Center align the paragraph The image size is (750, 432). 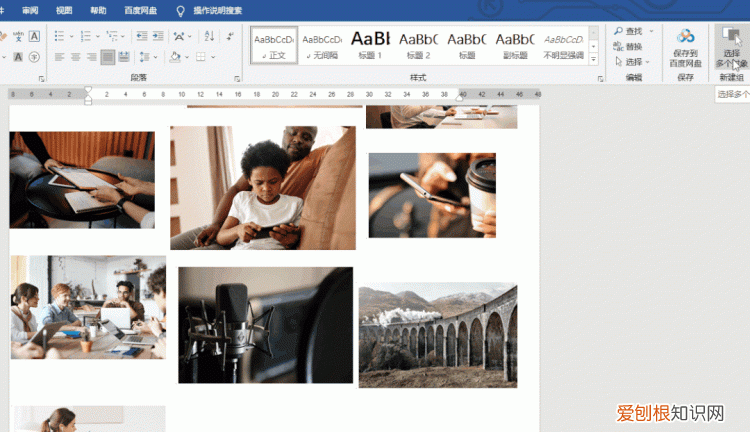[75, 57]
